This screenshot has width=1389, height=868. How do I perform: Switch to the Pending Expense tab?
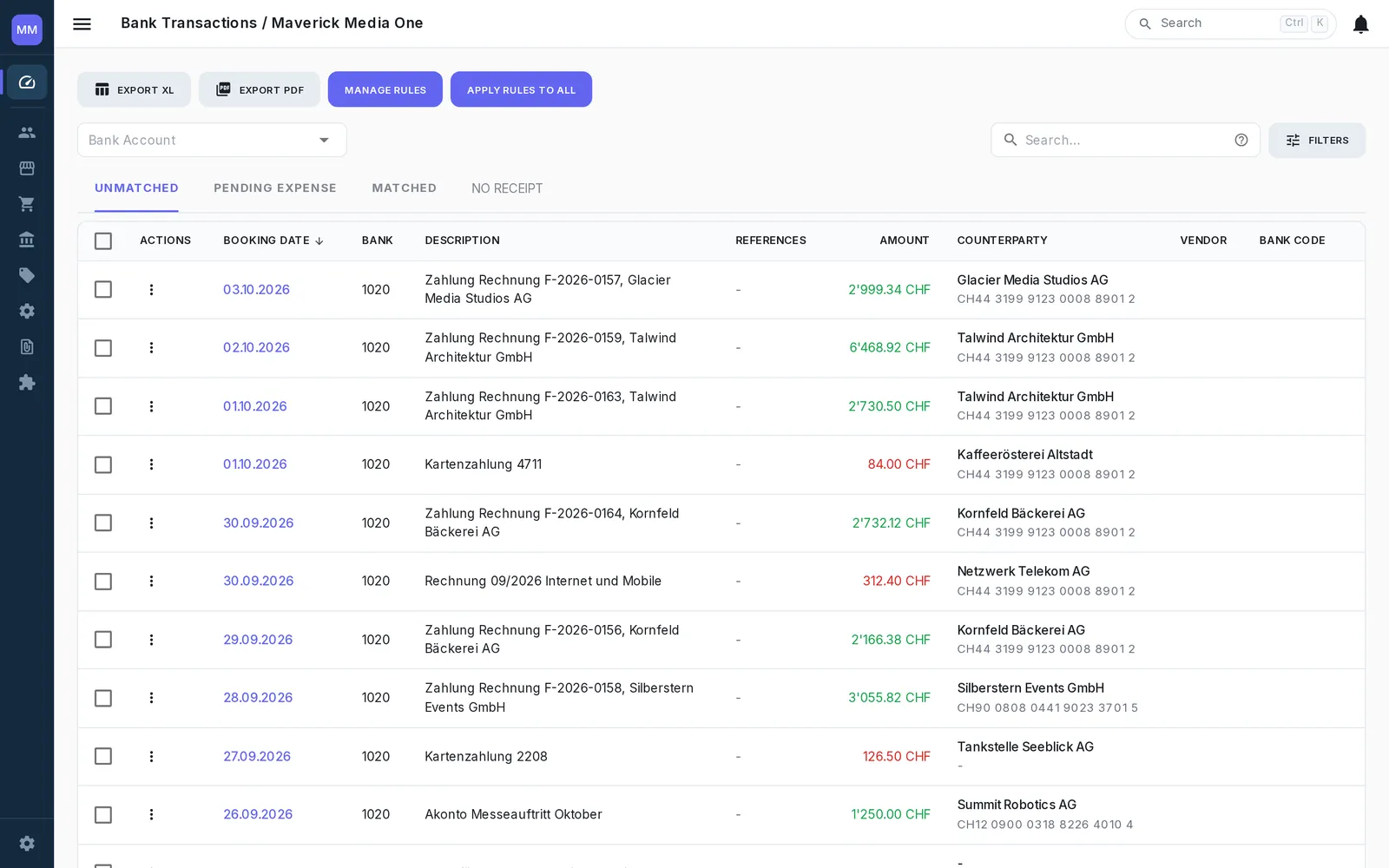point(275,188)
